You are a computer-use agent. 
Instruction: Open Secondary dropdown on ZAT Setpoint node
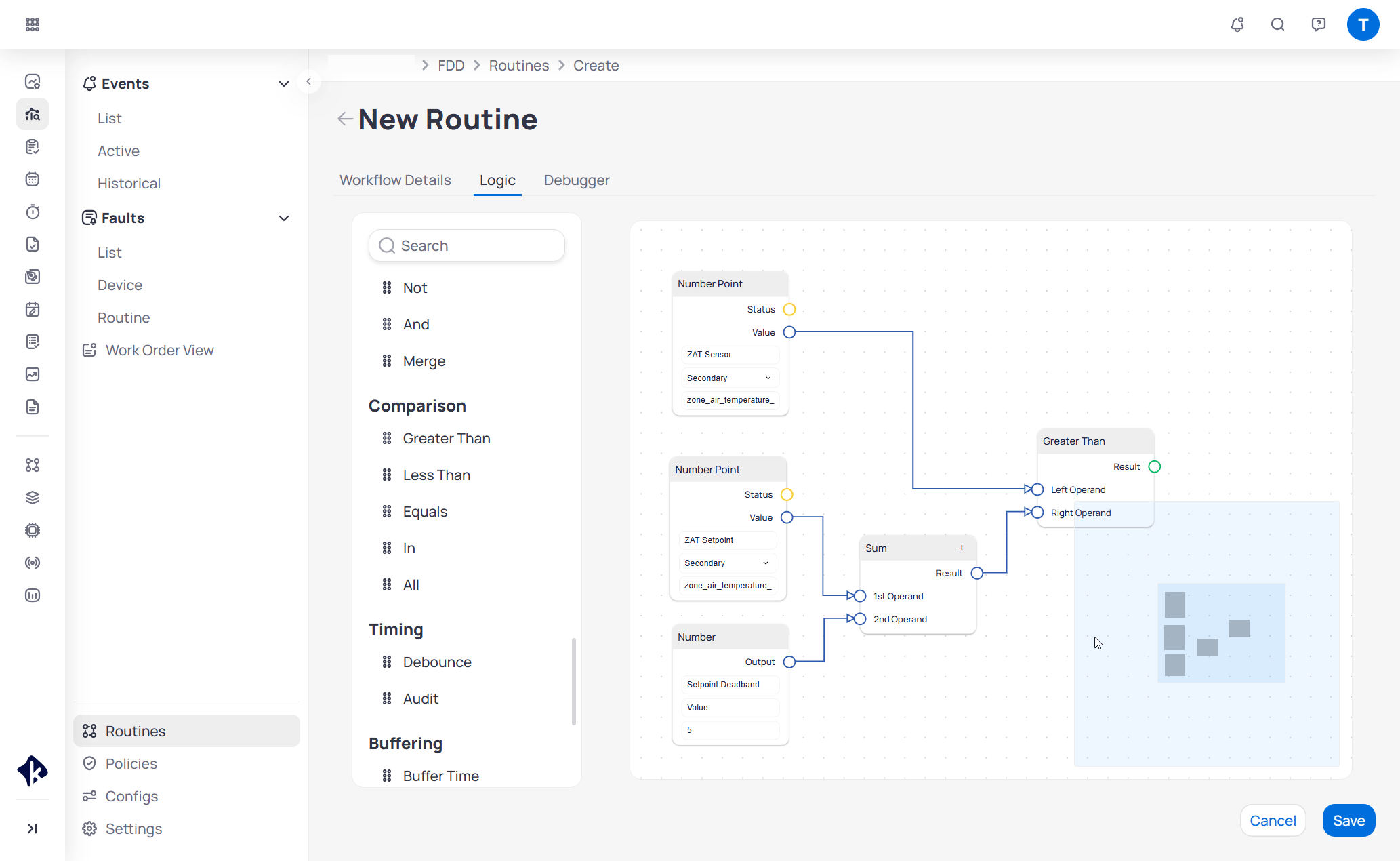[727, 563]
